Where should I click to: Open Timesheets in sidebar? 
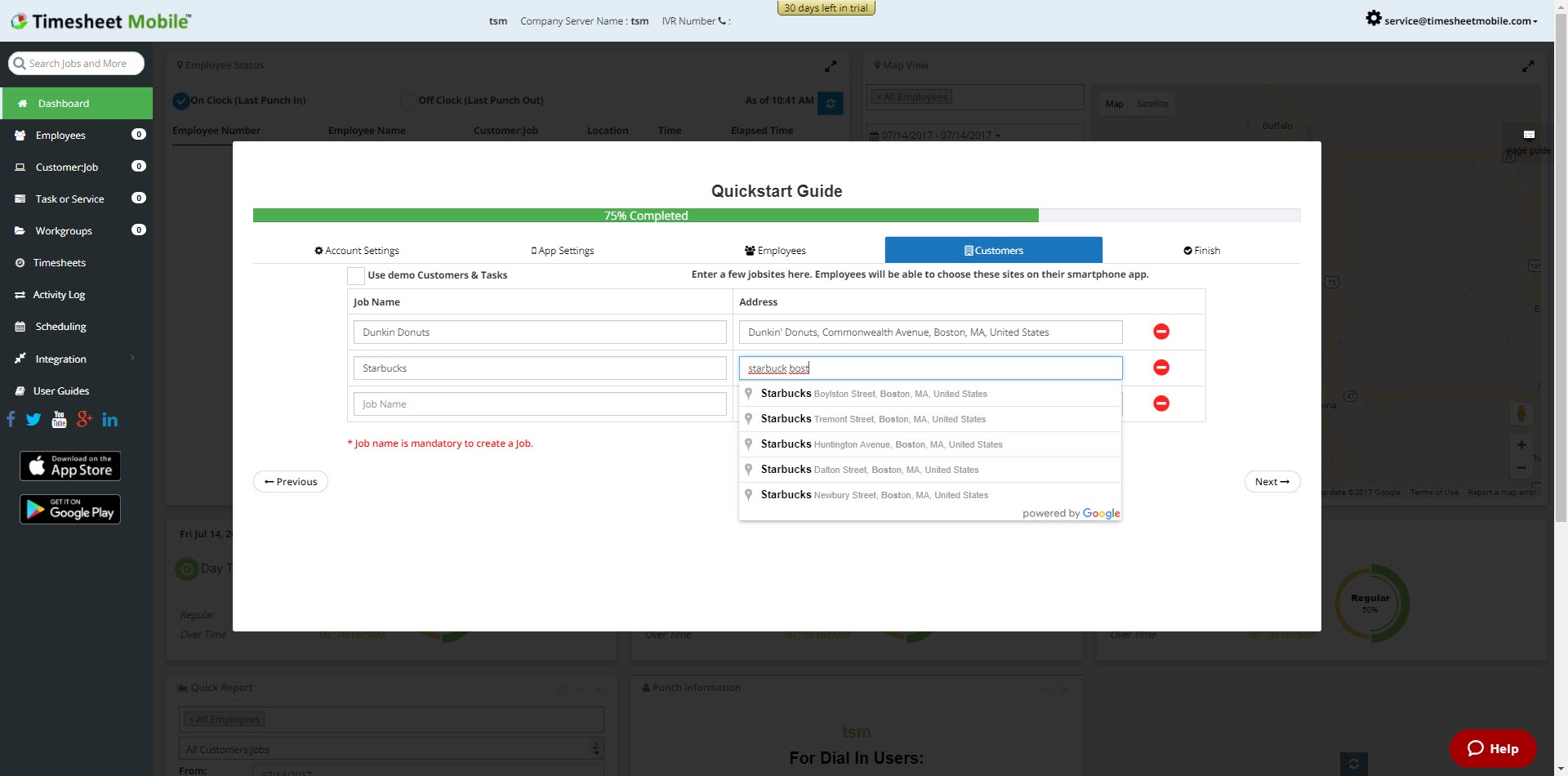click(76, 263)
